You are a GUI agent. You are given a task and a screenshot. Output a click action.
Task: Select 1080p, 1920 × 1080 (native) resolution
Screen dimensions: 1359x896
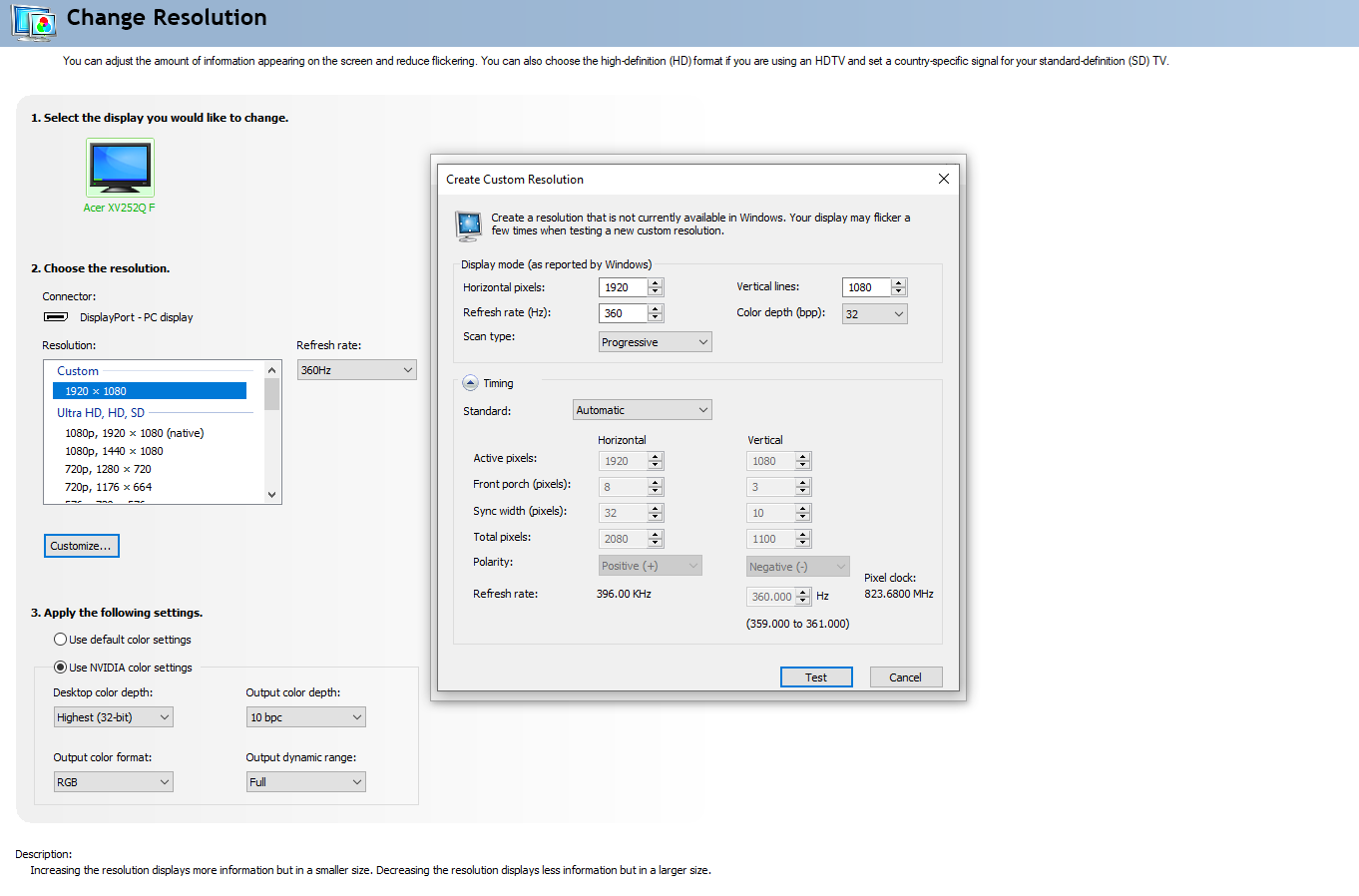(134, 433)
